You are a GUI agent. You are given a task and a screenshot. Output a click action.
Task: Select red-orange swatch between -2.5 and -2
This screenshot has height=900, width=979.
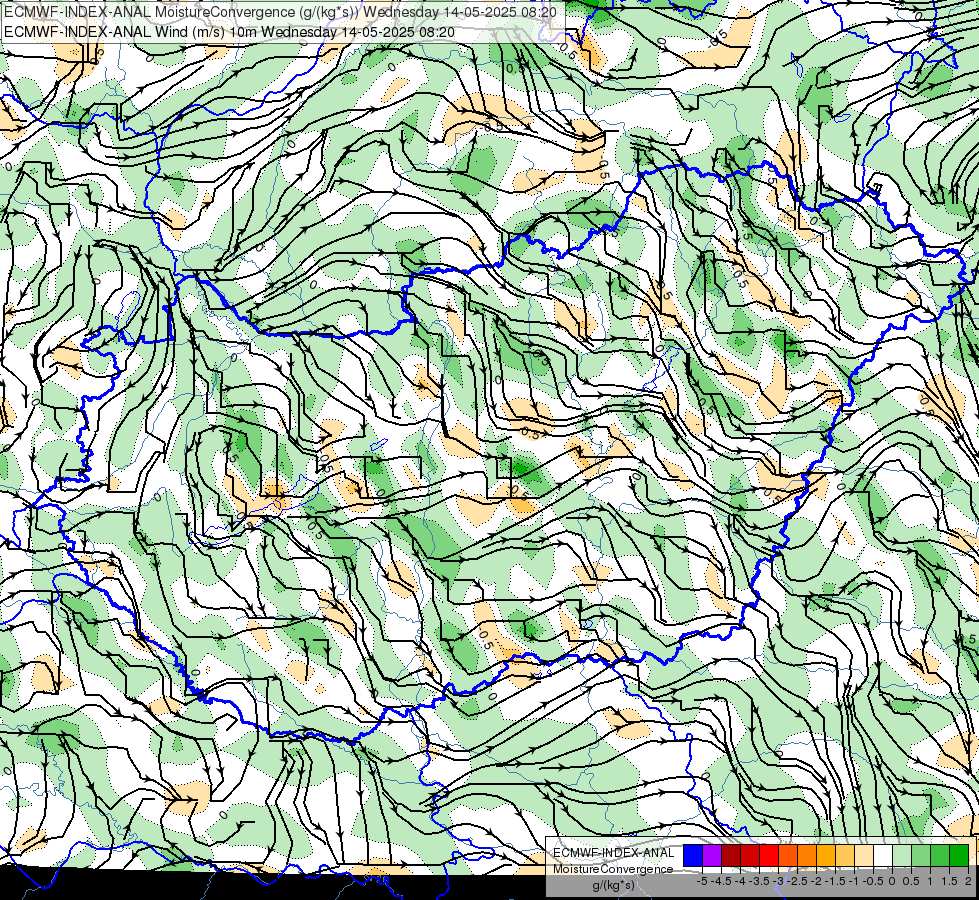pyautogui.click(x=807, y=856)
